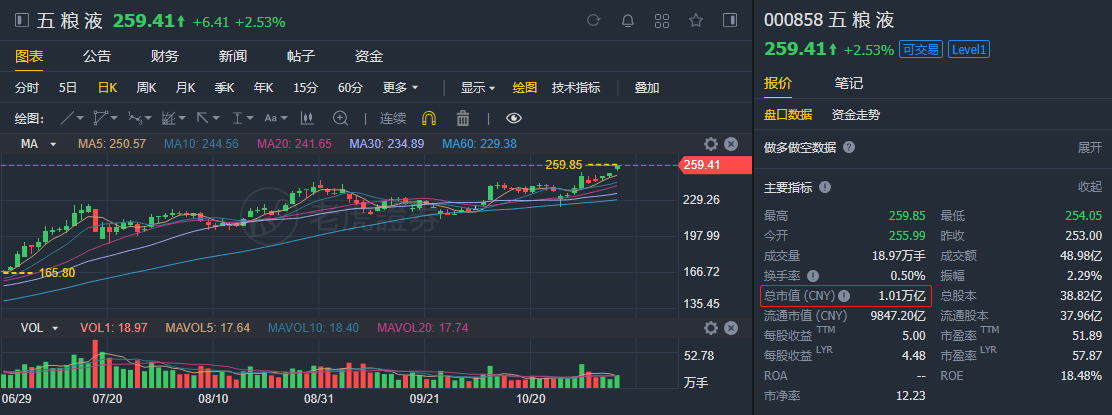Select the line drawing tool
This screenshot has width=1112, height=415.
(x=67, y=118)
